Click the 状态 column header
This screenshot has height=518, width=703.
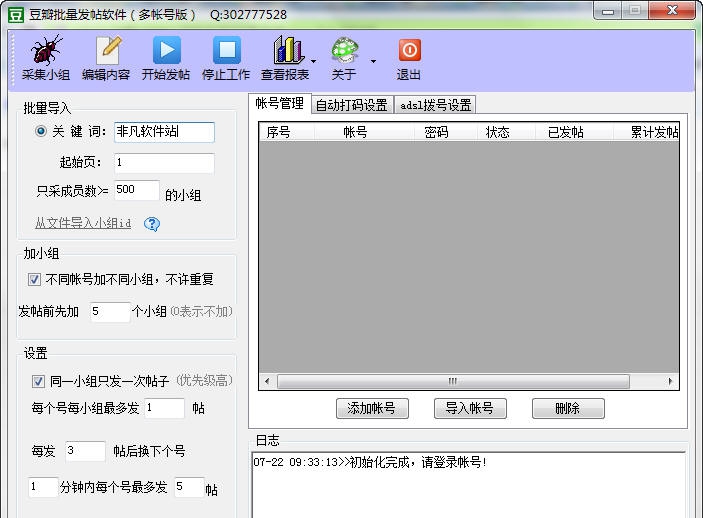tap(506, 132)
